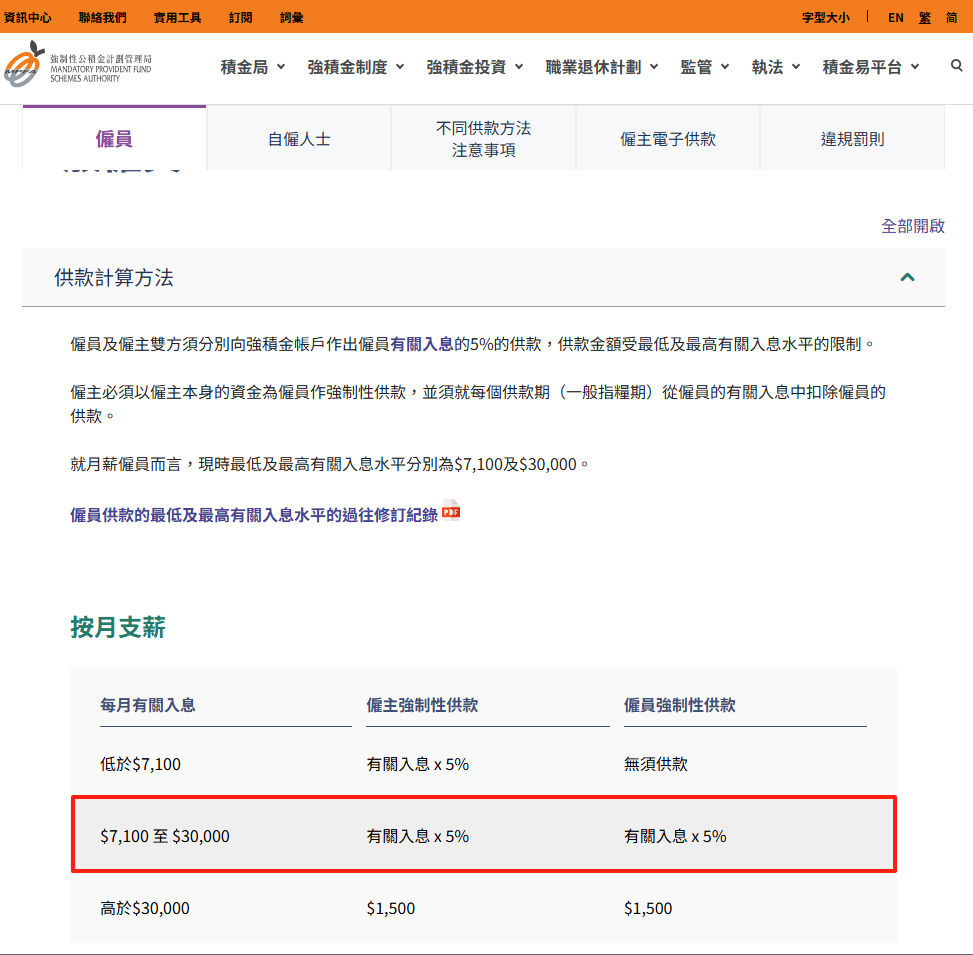This screenshot has width=973, height=955.
Task: Expand the 積金局 dropdown menu
Action: point(253,67)
